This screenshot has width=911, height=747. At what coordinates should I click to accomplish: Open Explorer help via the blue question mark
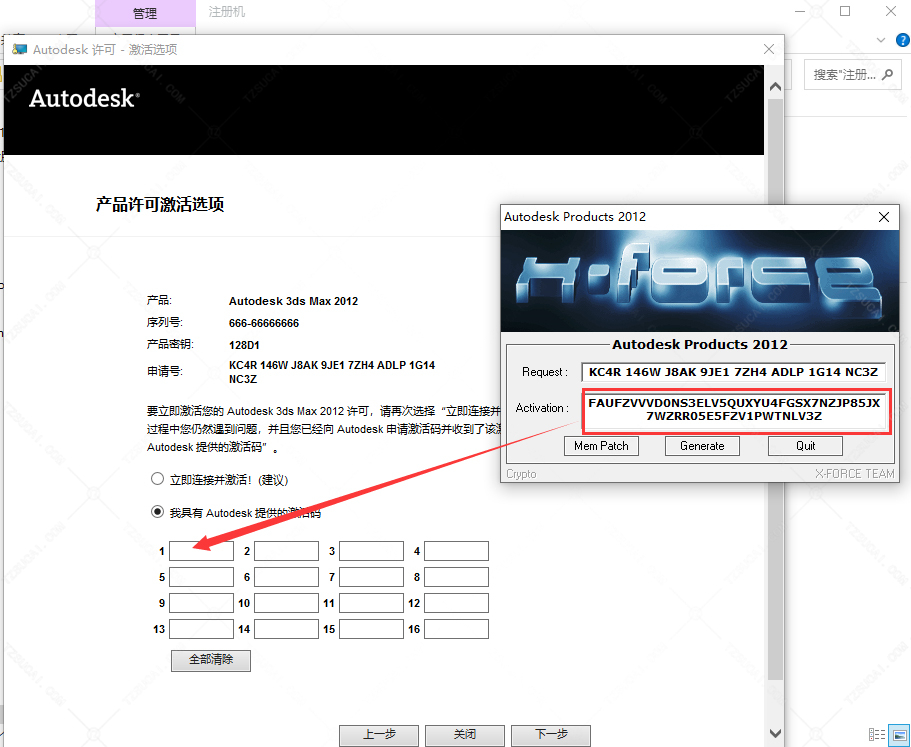(x=903, y=40)
